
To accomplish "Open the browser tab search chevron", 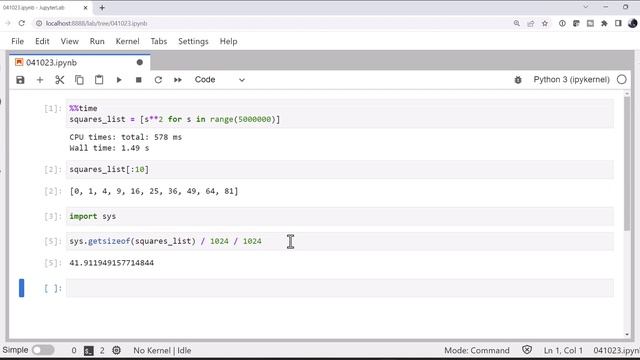I will coord(586,7).
